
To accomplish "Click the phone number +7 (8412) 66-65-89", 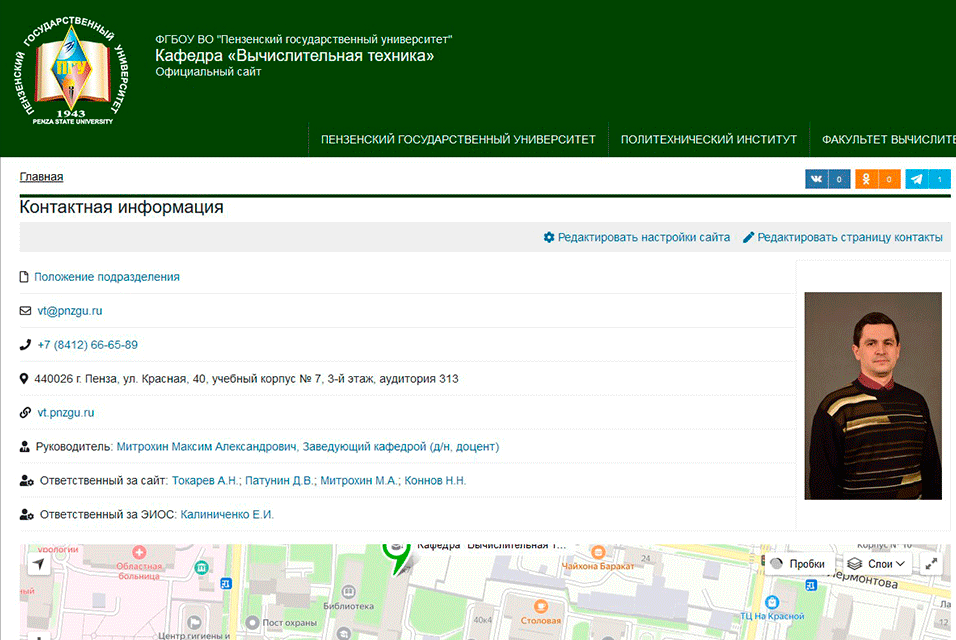I will 88,345.
